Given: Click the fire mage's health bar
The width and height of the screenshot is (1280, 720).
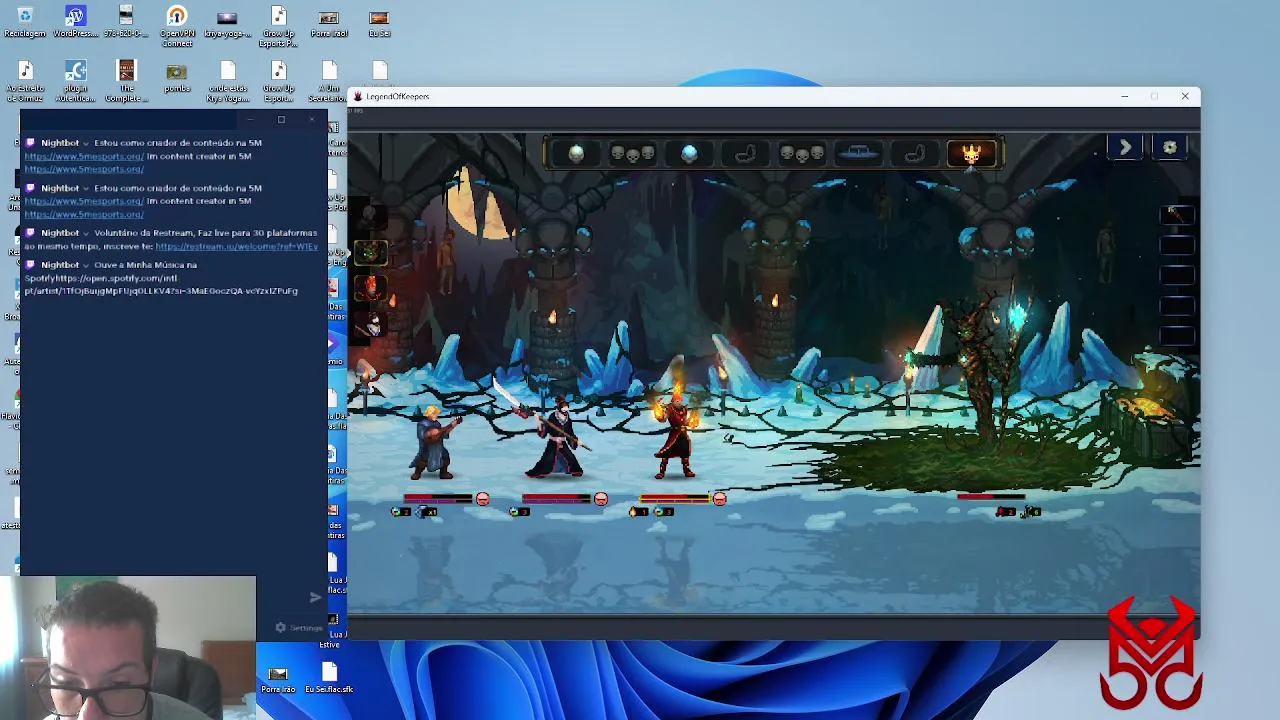Looking at the screenshot, I should point(674,498).
